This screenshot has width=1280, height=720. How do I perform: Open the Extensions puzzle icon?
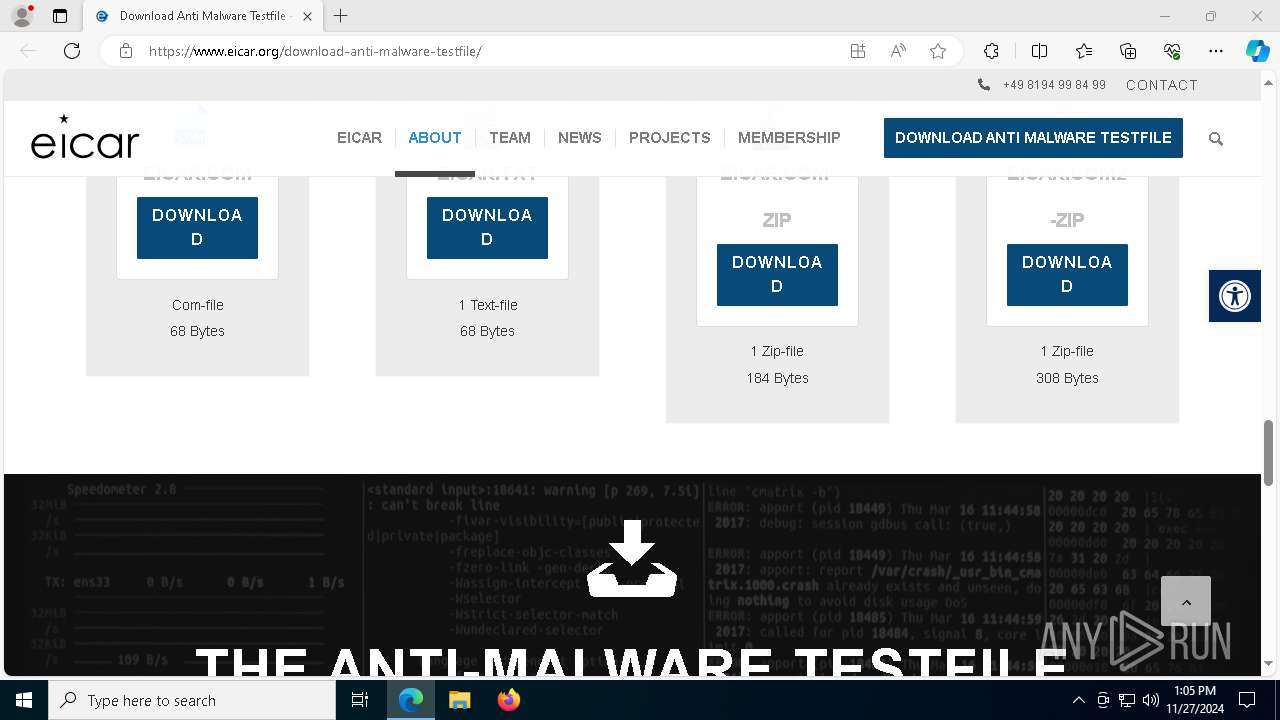[x=991, y=51]
